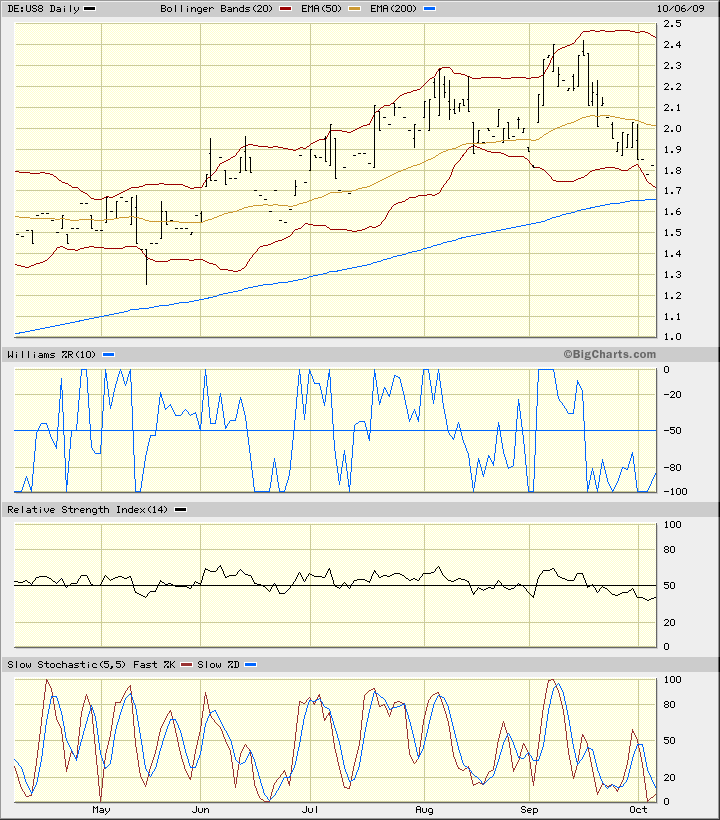Click the Relative Strength Index(14) panel title

[87, 509]
